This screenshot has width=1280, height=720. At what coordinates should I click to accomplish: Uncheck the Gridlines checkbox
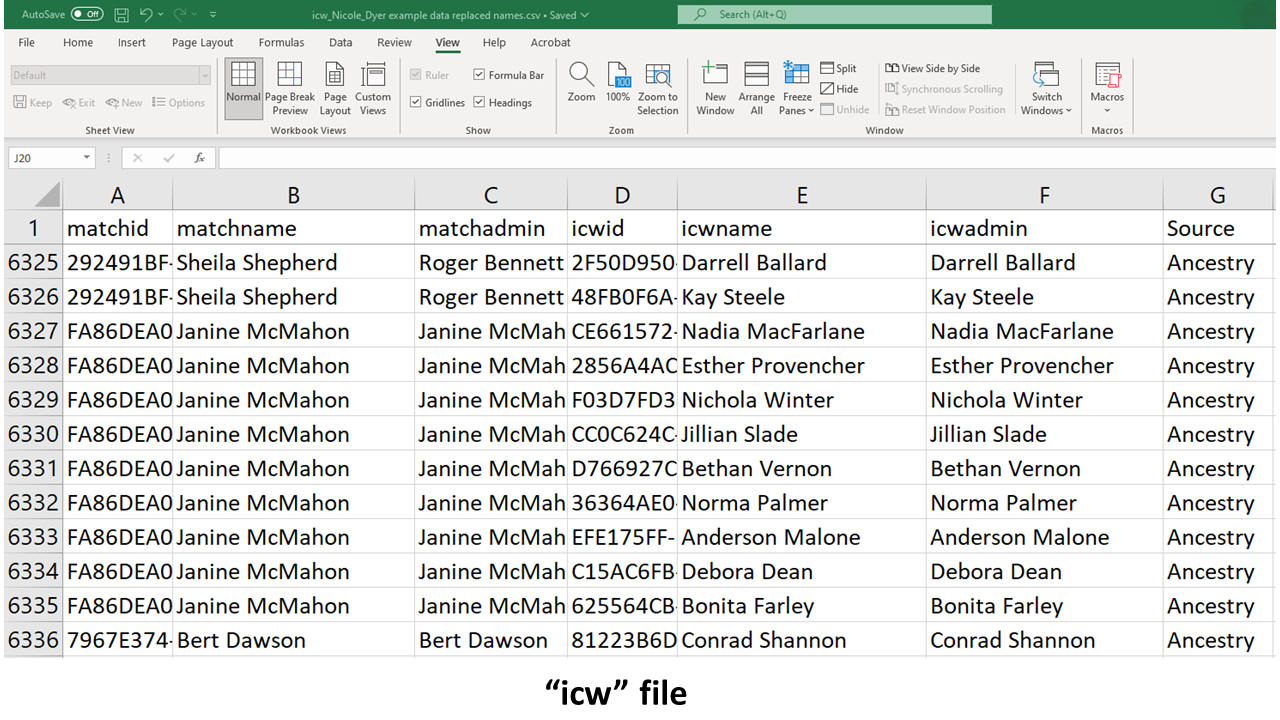pos(416,102)
